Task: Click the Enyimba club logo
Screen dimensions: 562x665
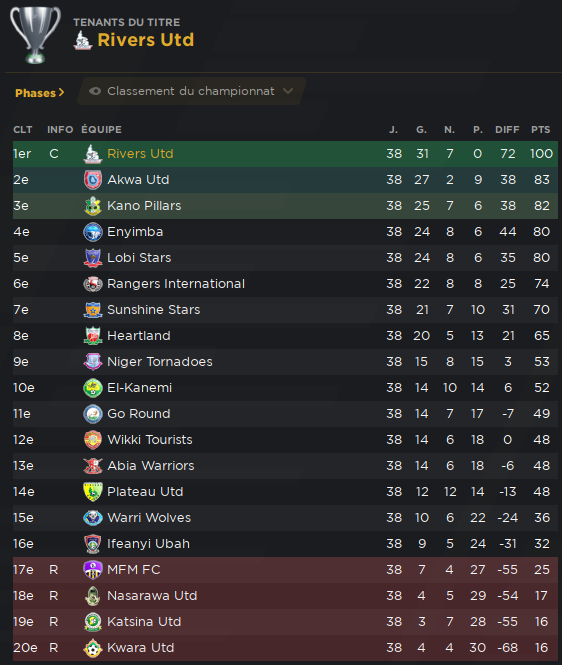Action: tap(92, 232)
